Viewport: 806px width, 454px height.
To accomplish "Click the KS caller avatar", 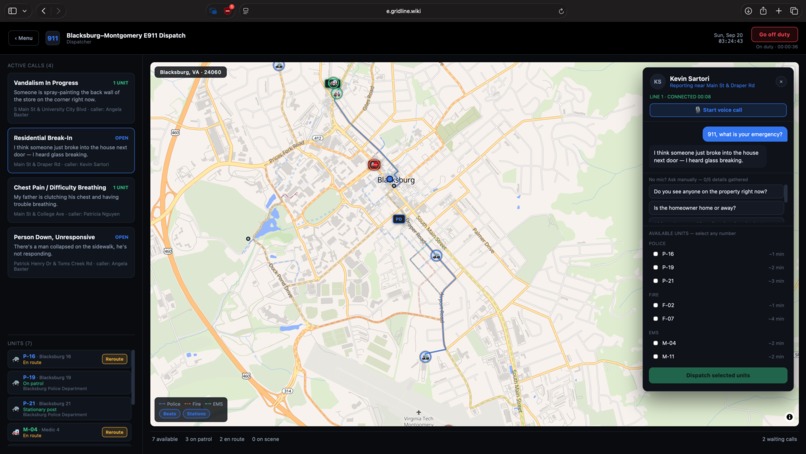I will [657, 82].
